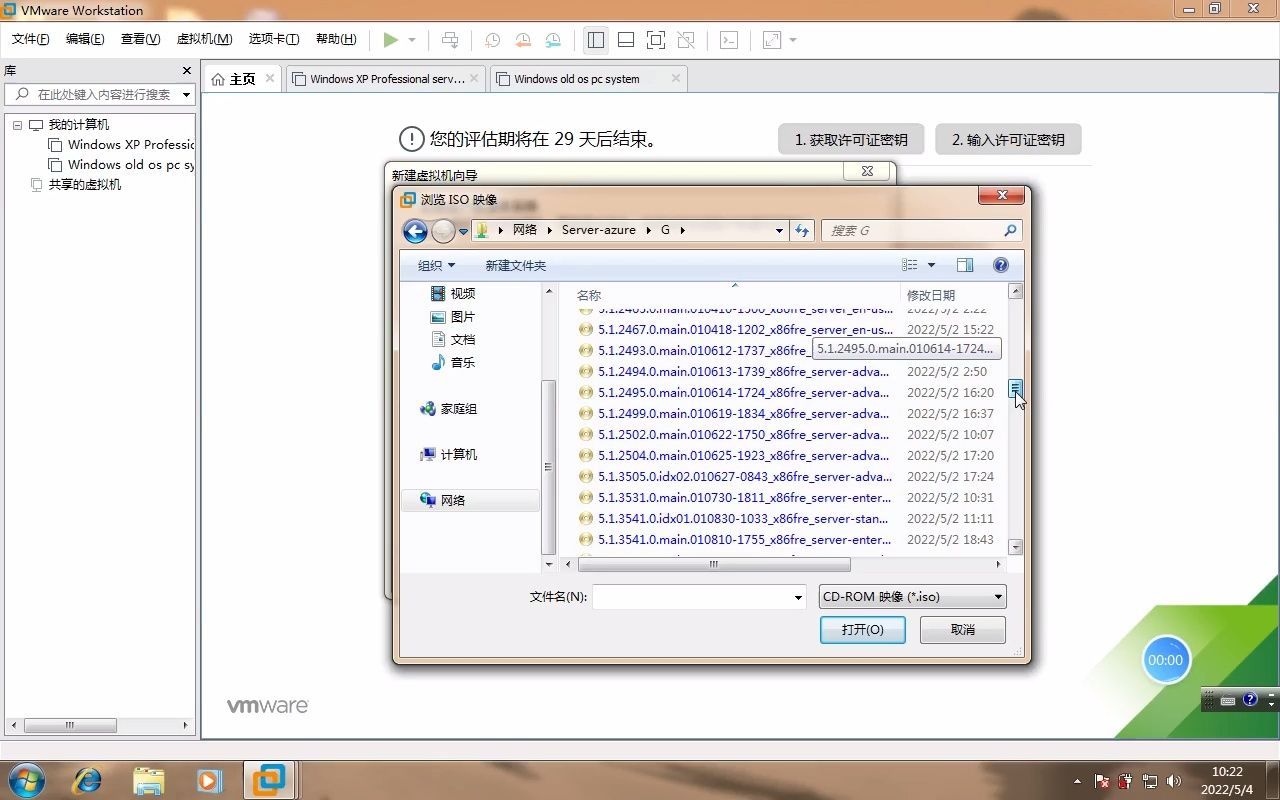1280x800 pixels.
Task: Open the 帮助(H) menu
Action: point(336,39)
